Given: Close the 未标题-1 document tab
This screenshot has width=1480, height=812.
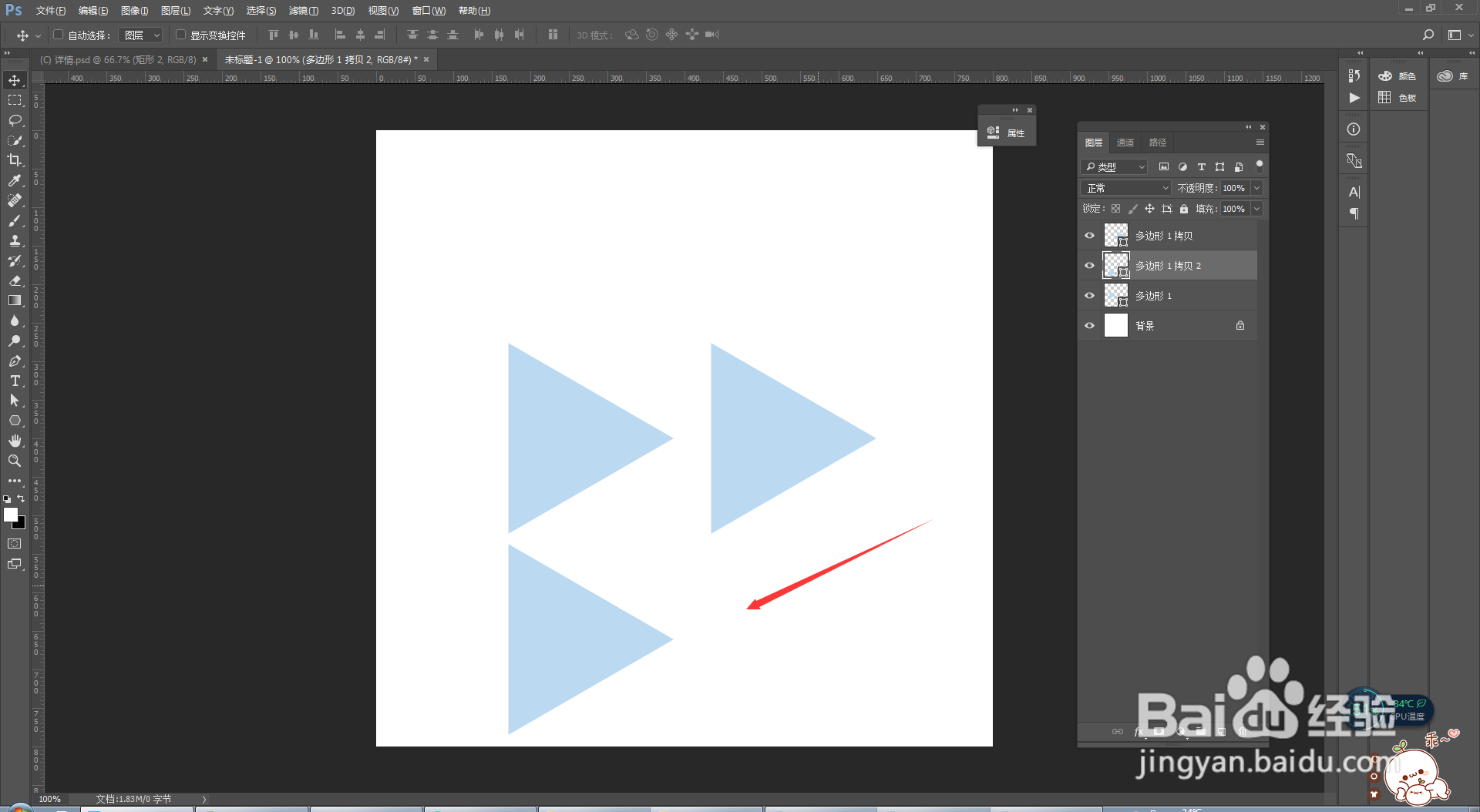Looking at the screenshot, I should [x=426, y=59].
